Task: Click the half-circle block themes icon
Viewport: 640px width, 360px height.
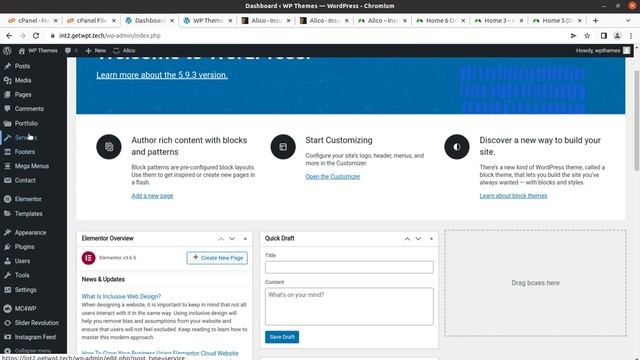Action: (457, 147)
